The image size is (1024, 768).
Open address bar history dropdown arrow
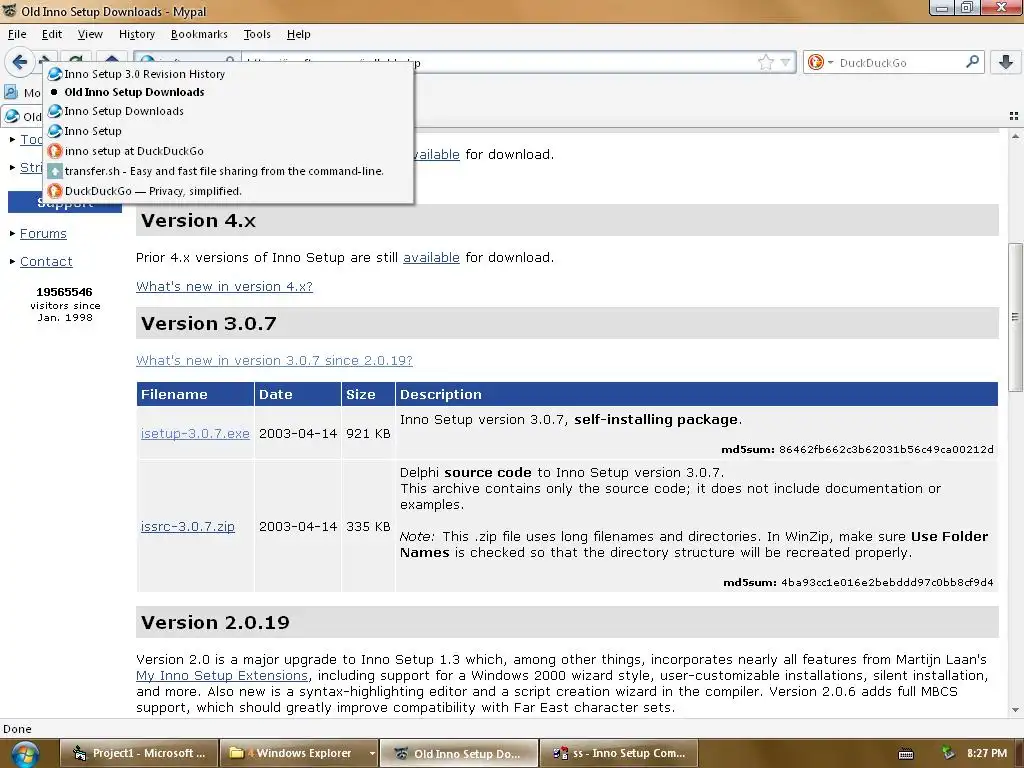click(x=786, y=62)
